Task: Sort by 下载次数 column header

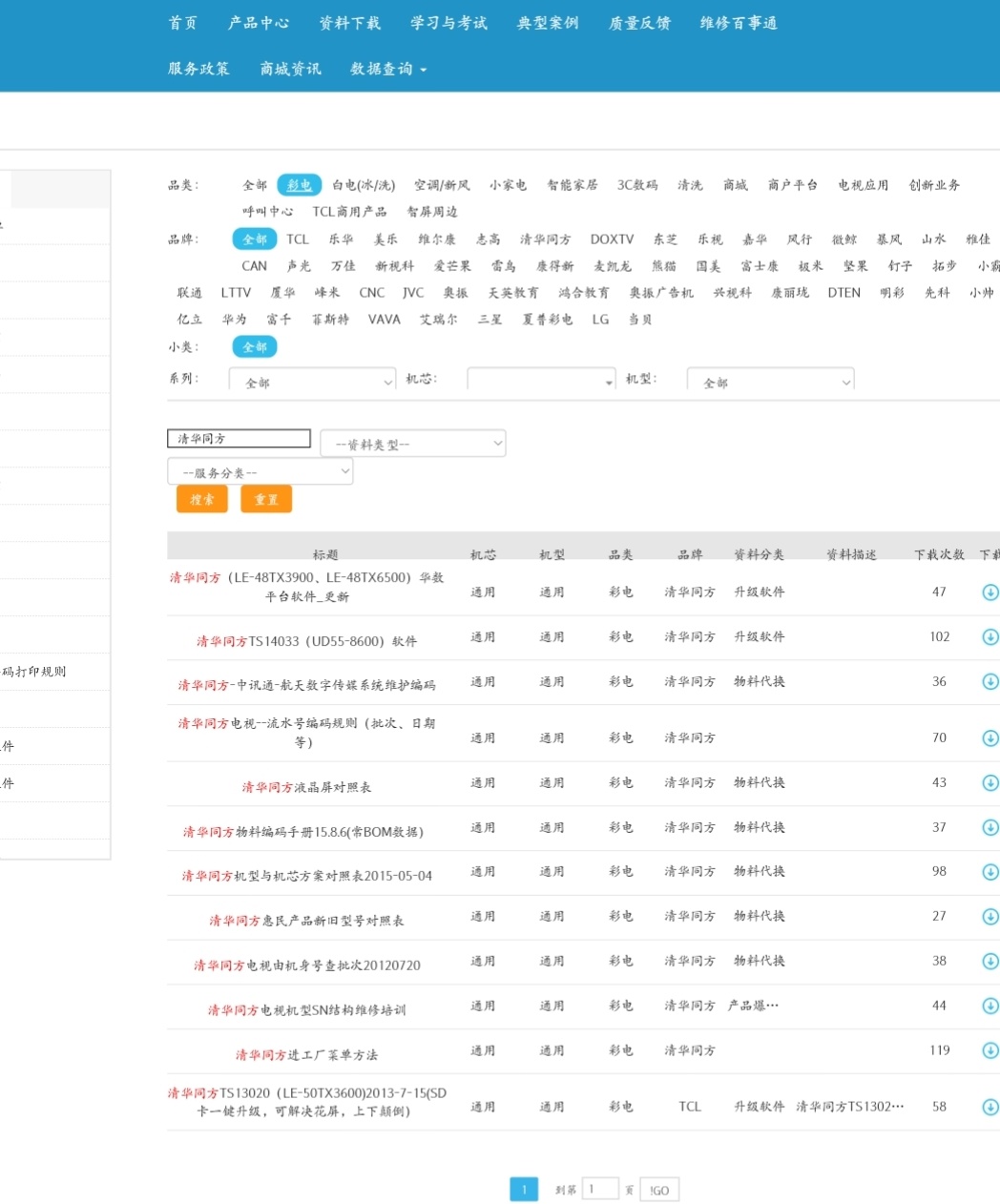Action: pos(939,554)
